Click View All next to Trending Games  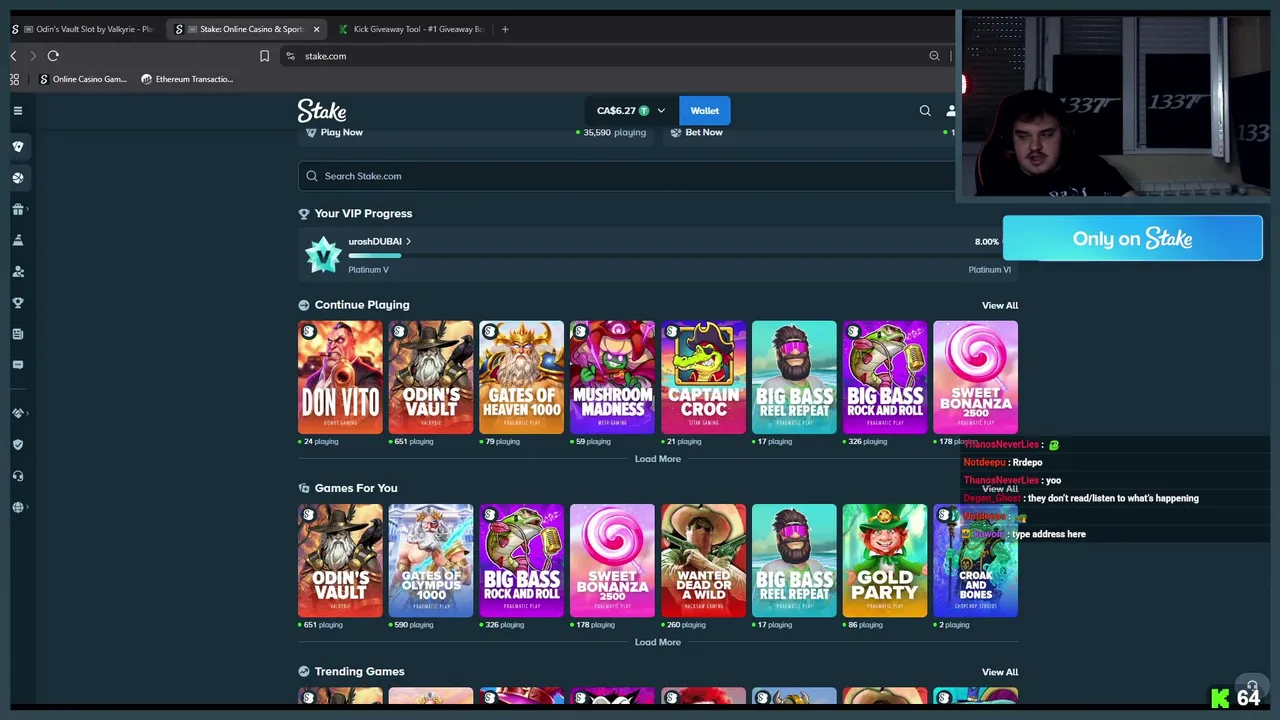click(999, 672)
